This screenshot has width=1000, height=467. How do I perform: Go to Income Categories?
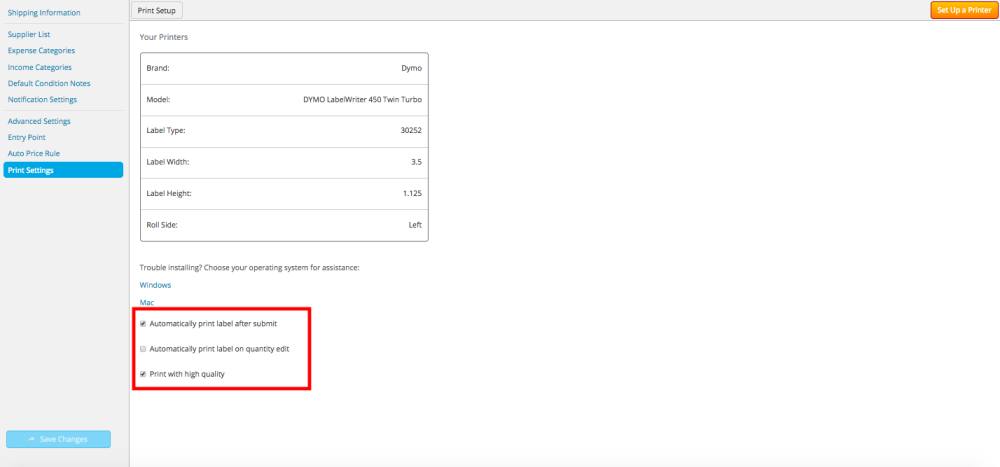point(40,67)
